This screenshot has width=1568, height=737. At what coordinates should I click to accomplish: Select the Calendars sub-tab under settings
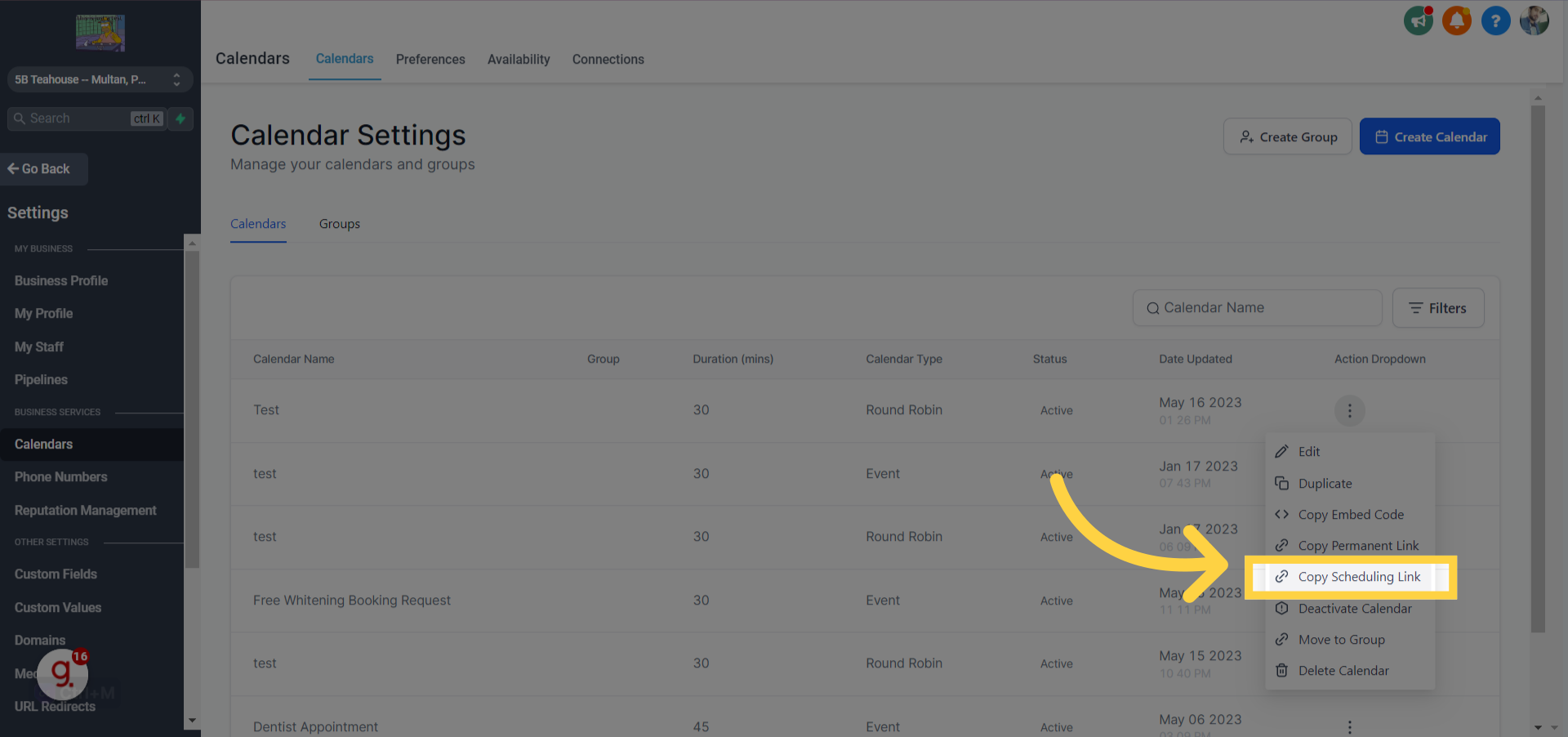click(x=258, y=224)
